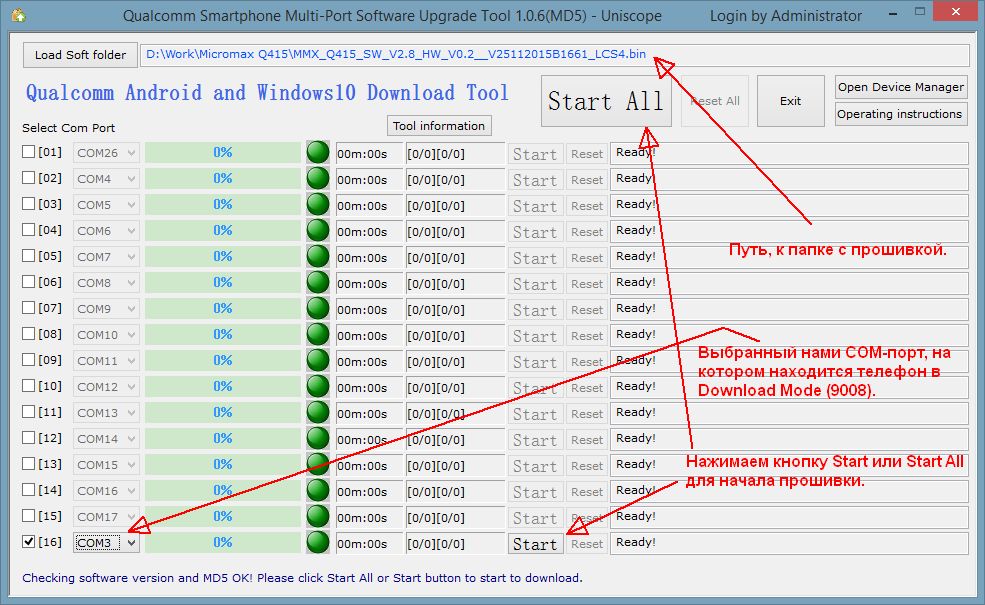985x605 pixels.
Task: Open the COM10 port dropdown
Action: pyautogui.click(x=106, y=335)
